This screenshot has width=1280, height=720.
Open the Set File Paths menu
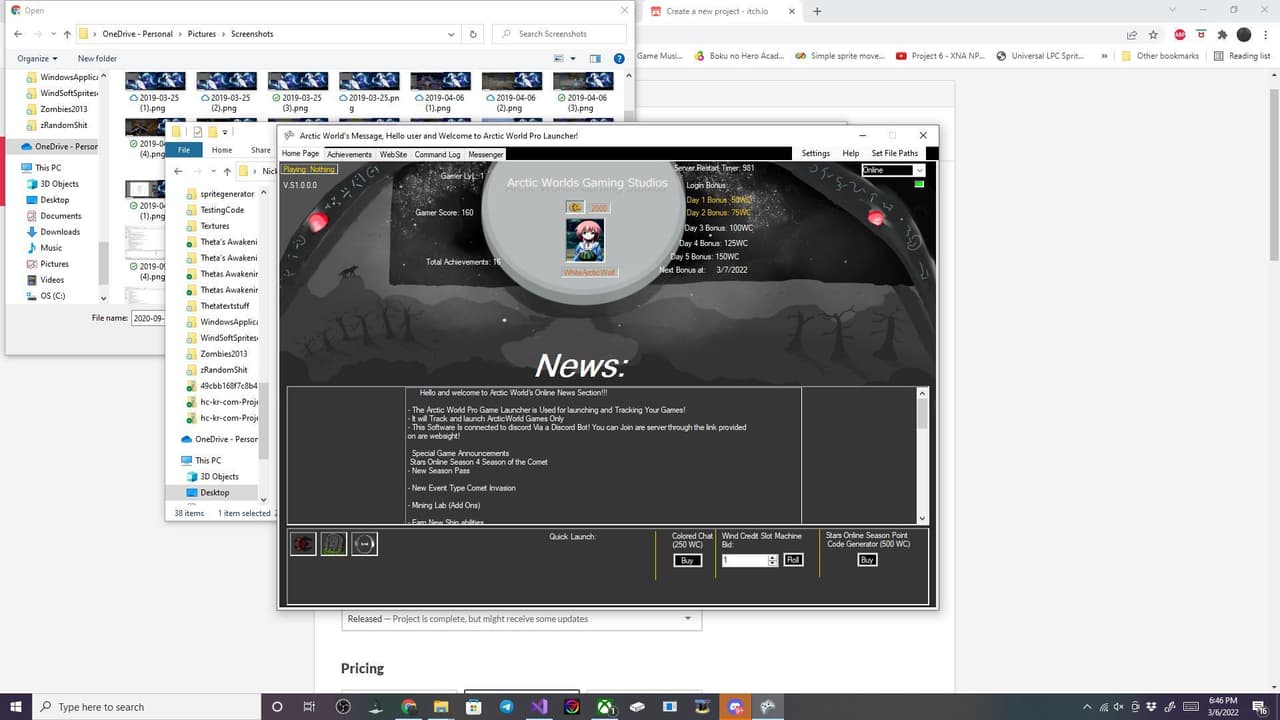click(x=895, y=153)
